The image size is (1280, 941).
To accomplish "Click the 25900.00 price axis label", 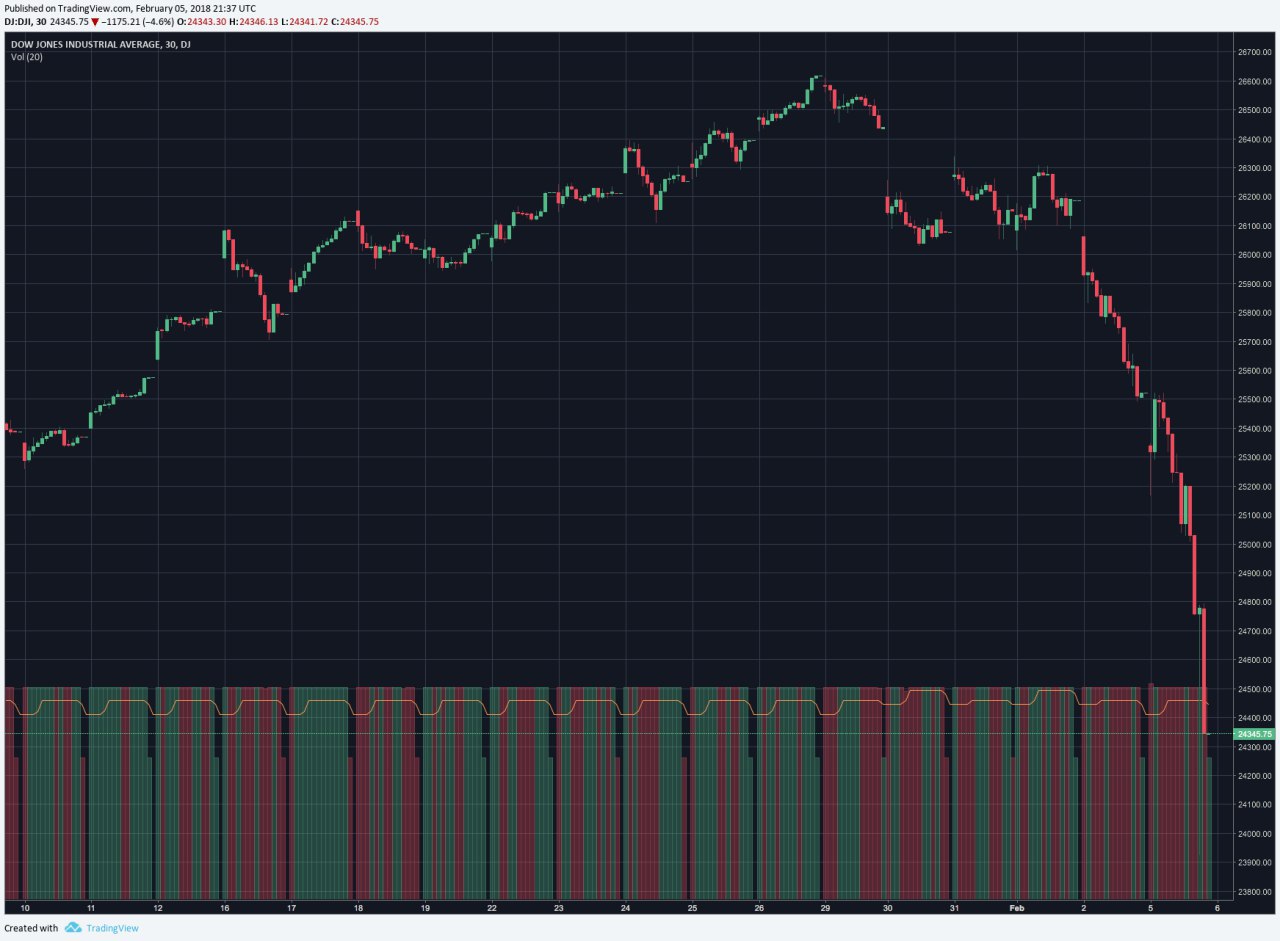I will (1255, 284).
